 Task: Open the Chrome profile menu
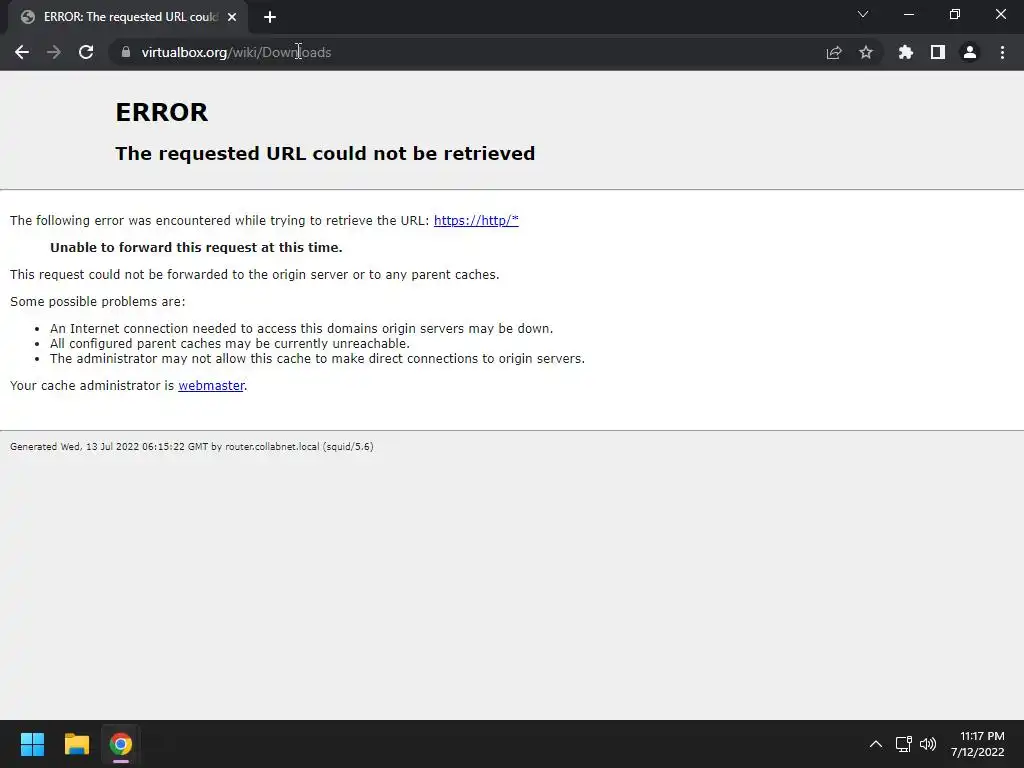coord(970,52)
